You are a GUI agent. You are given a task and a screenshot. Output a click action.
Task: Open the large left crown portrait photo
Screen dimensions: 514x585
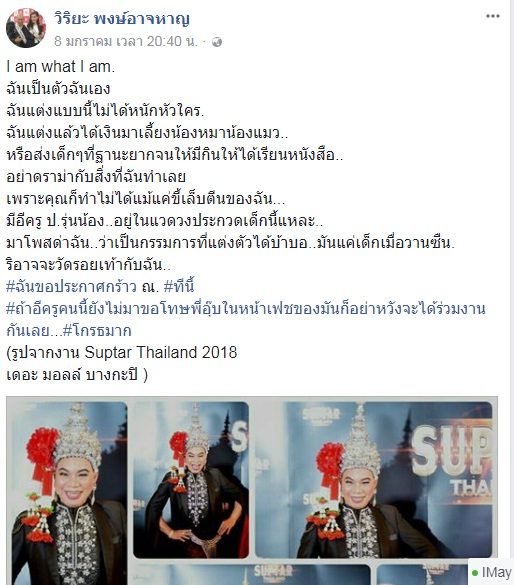[69, 493]
